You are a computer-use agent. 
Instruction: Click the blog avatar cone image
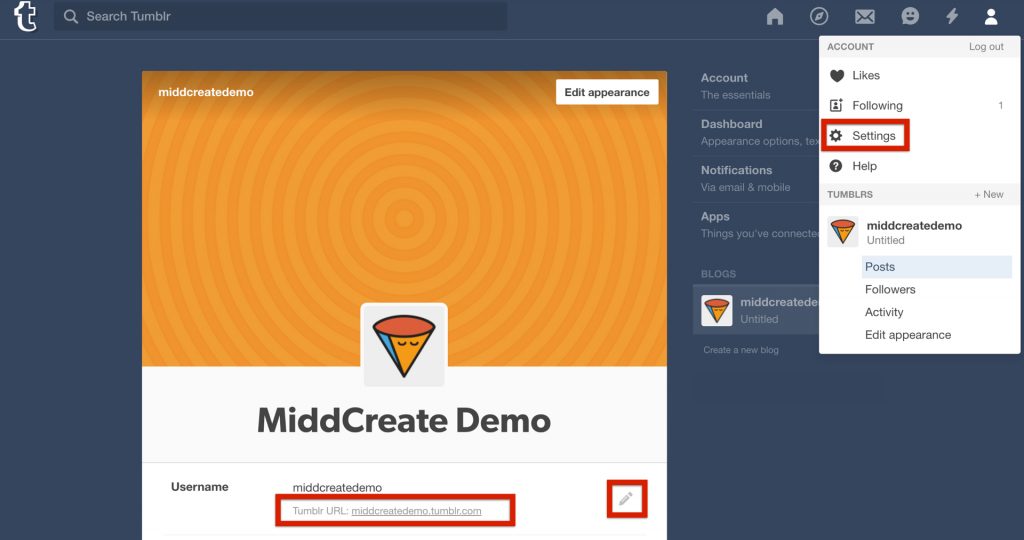[x=404, y=345]
